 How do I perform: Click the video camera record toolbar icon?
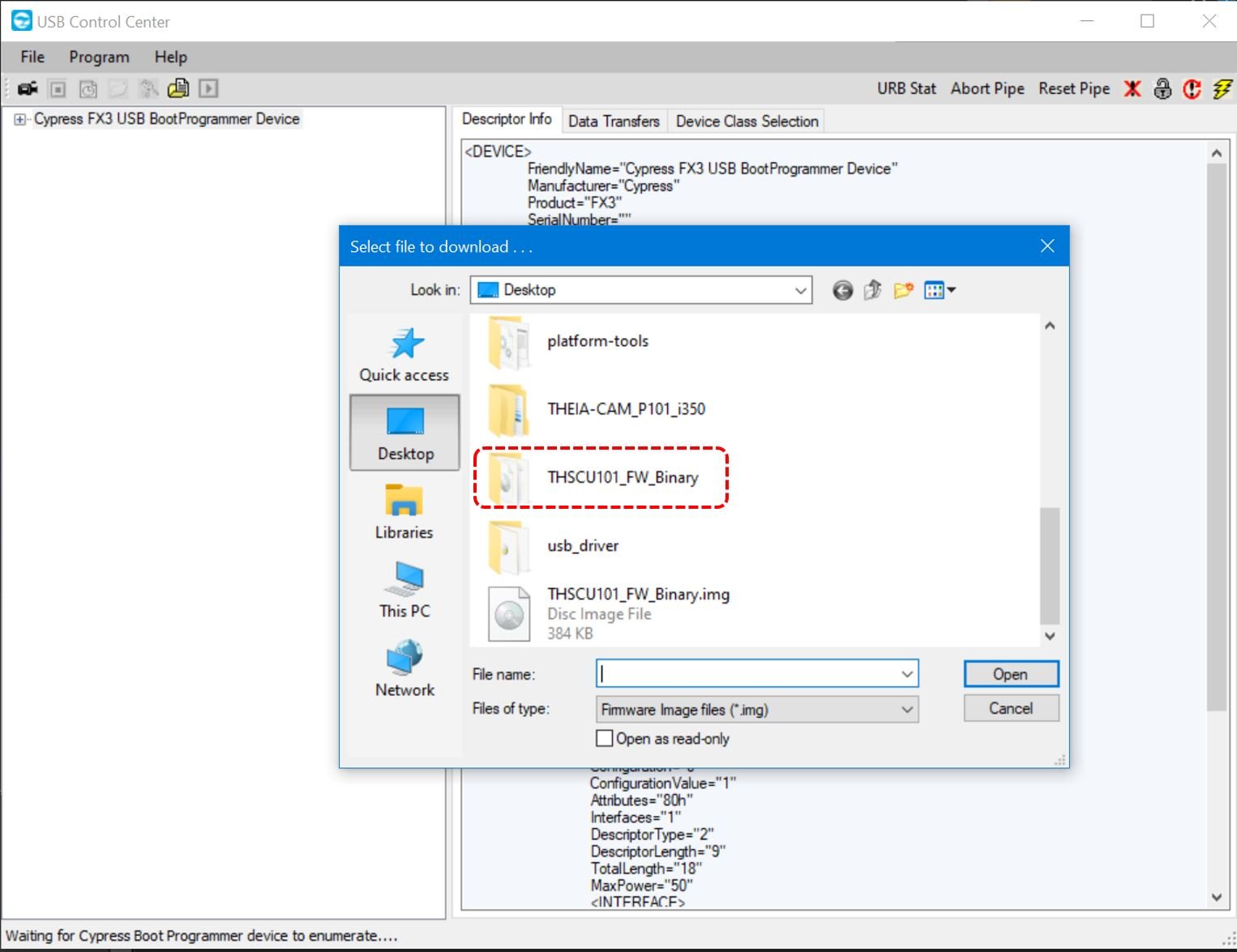point(28,88)
